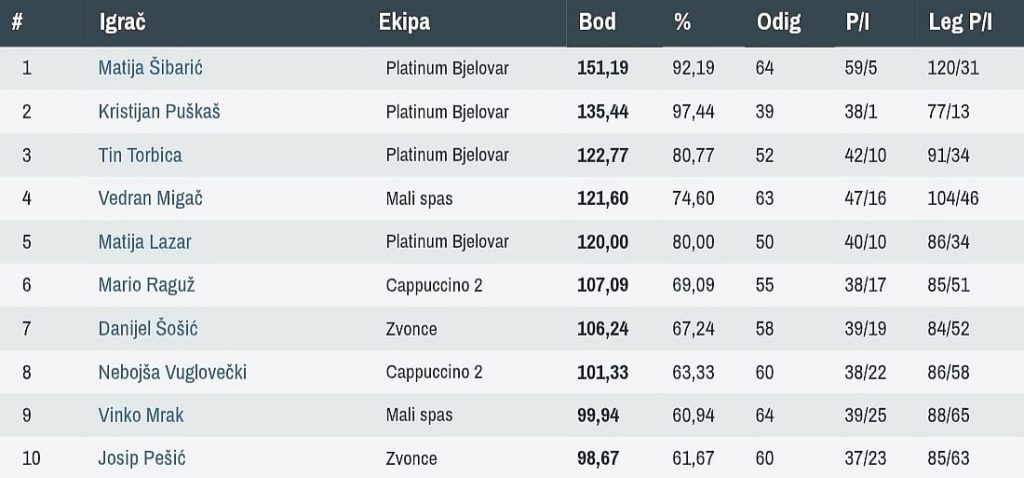Select Josip Pešić player link
The image size is (1024, 478).
(142, 458)
